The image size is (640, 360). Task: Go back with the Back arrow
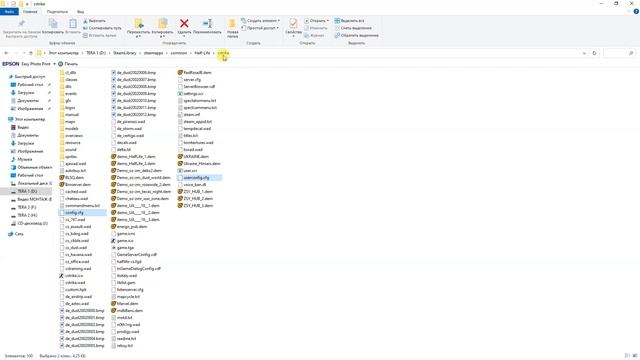[x=7, y=53]
